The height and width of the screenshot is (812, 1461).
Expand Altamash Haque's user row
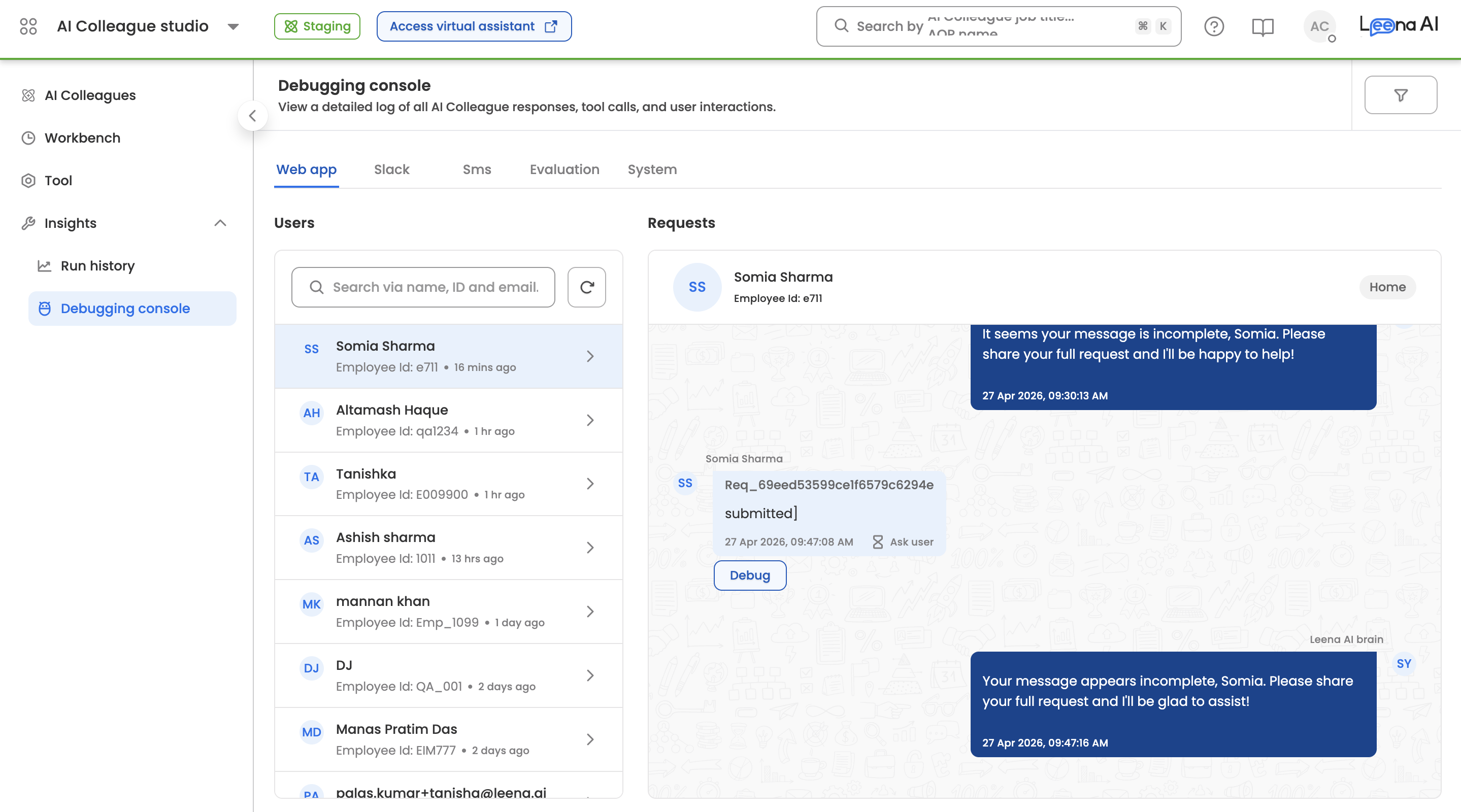[590, 420]
